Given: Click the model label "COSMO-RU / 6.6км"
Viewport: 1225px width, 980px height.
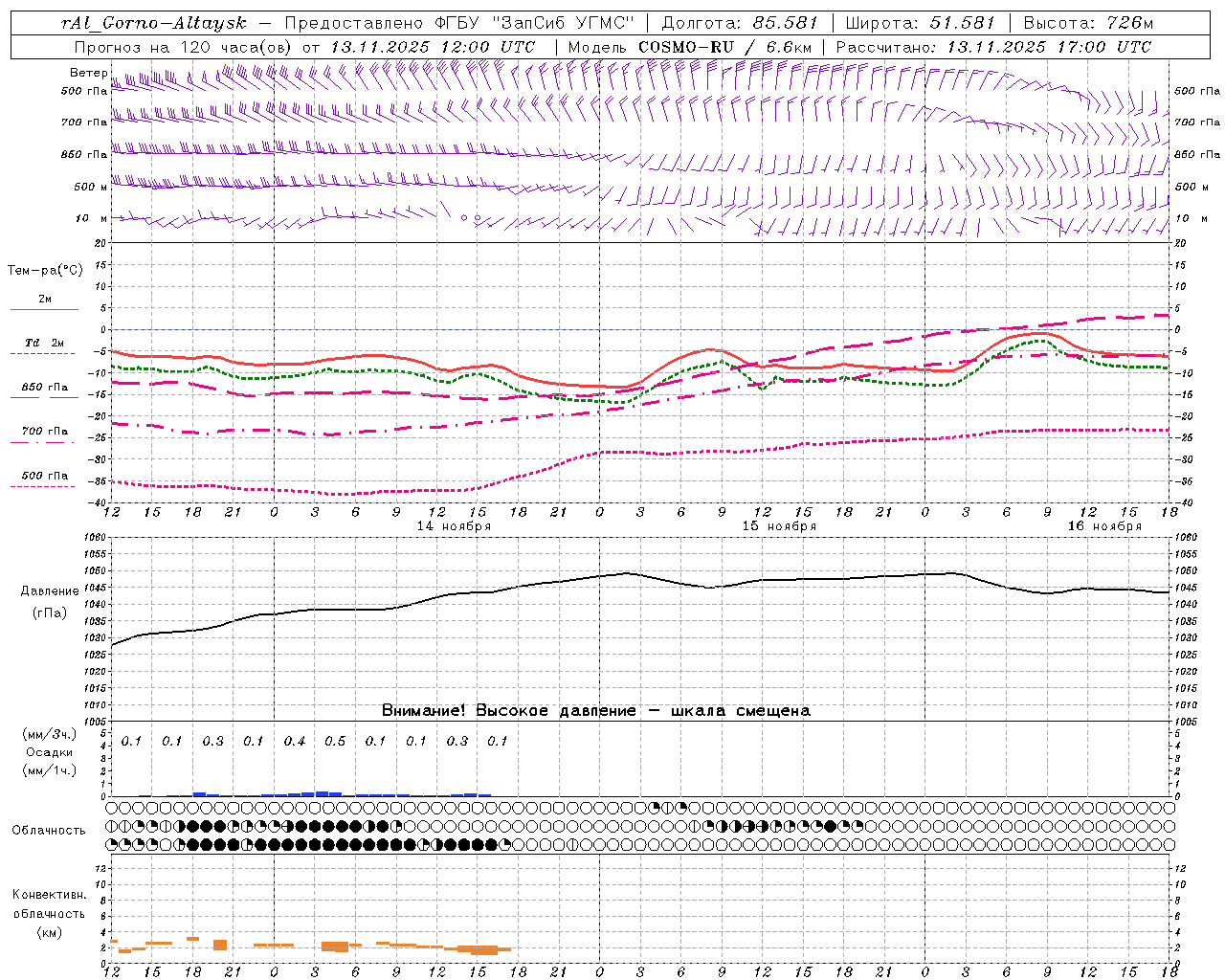Looking at the screenshot, I should tap(724, 46).
